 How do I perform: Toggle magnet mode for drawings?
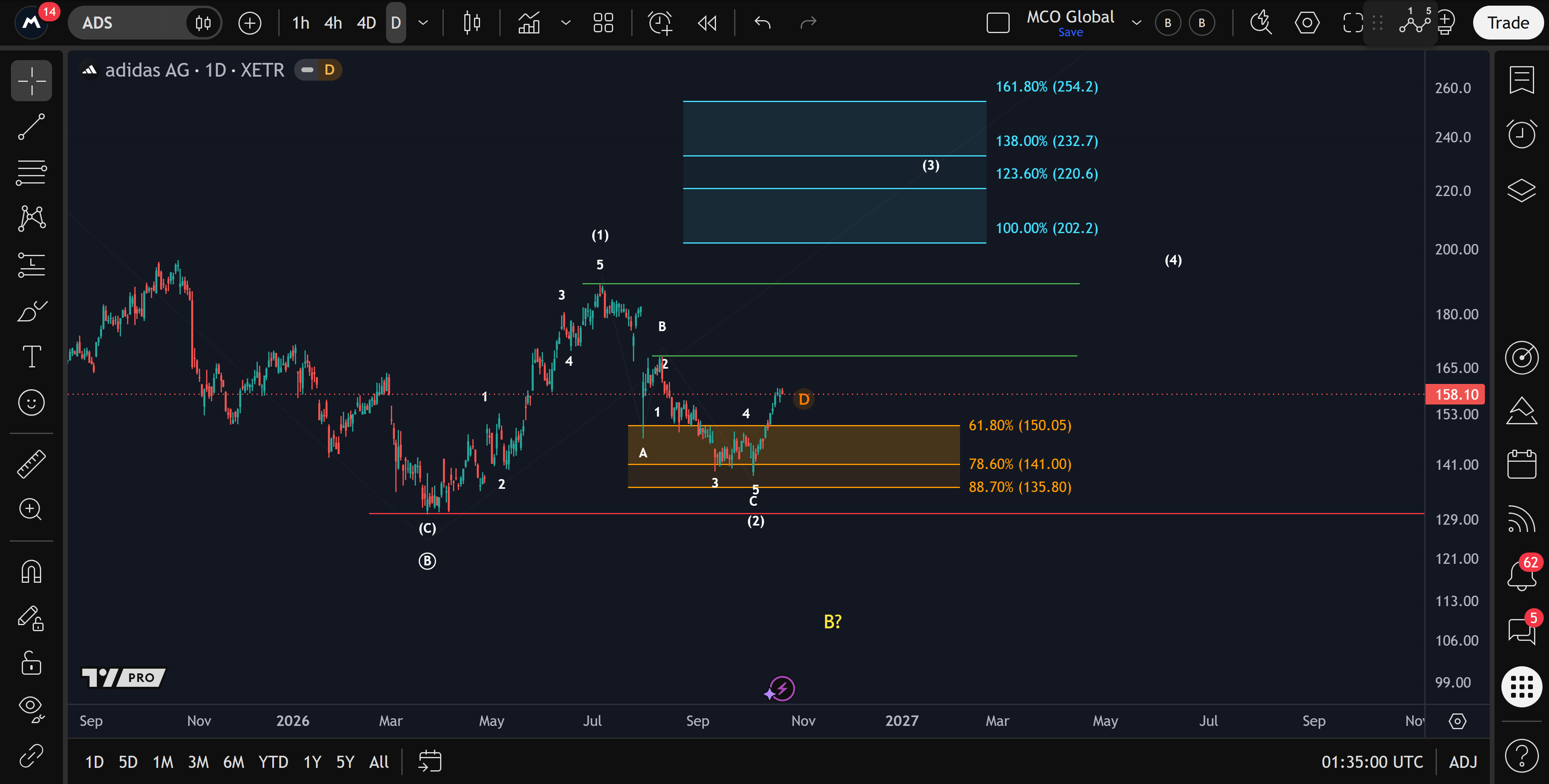click(31, 571)
